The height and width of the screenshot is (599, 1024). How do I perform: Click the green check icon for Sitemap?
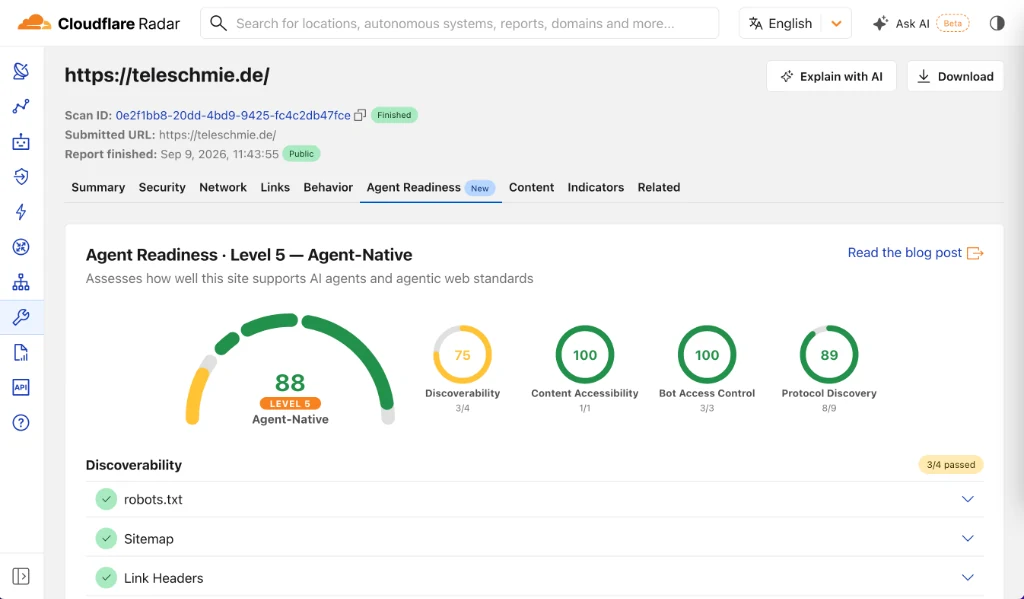pyautogui.click(x=106, y=539)
